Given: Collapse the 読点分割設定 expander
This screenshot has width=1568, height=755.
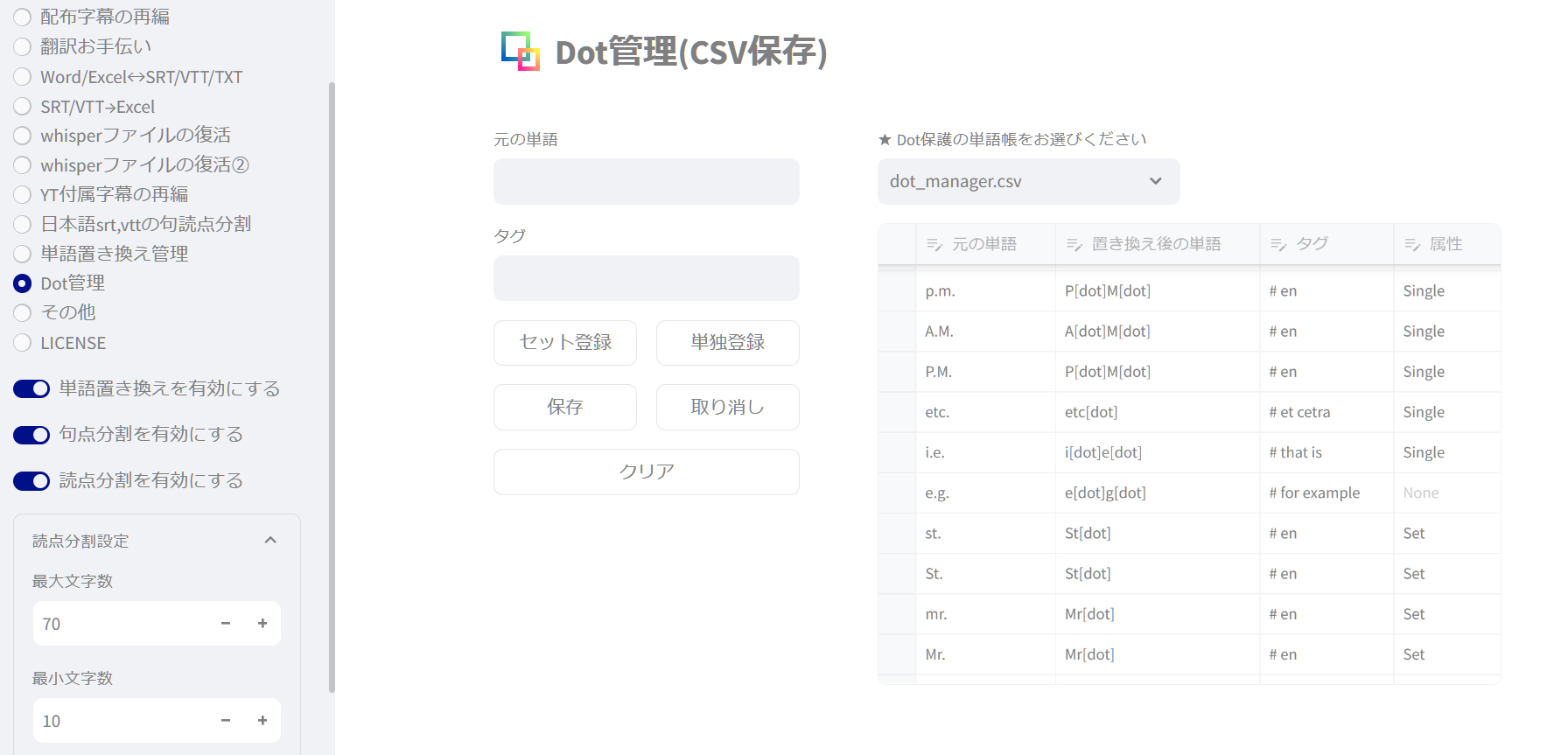Looking at the screenshot, I should pos(270,541).
